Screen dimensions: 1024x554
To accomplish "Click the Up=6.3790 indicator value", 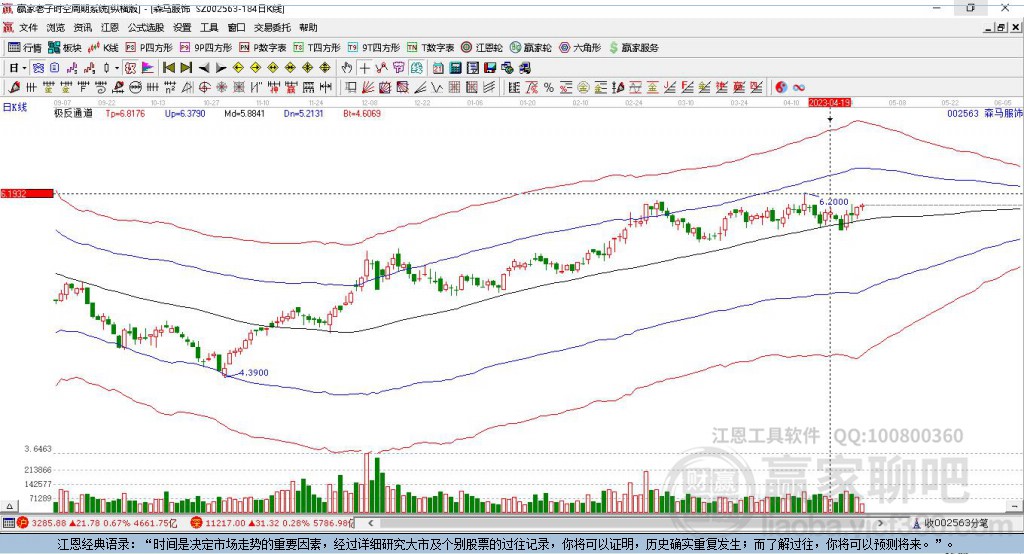I will click(185, 114).
